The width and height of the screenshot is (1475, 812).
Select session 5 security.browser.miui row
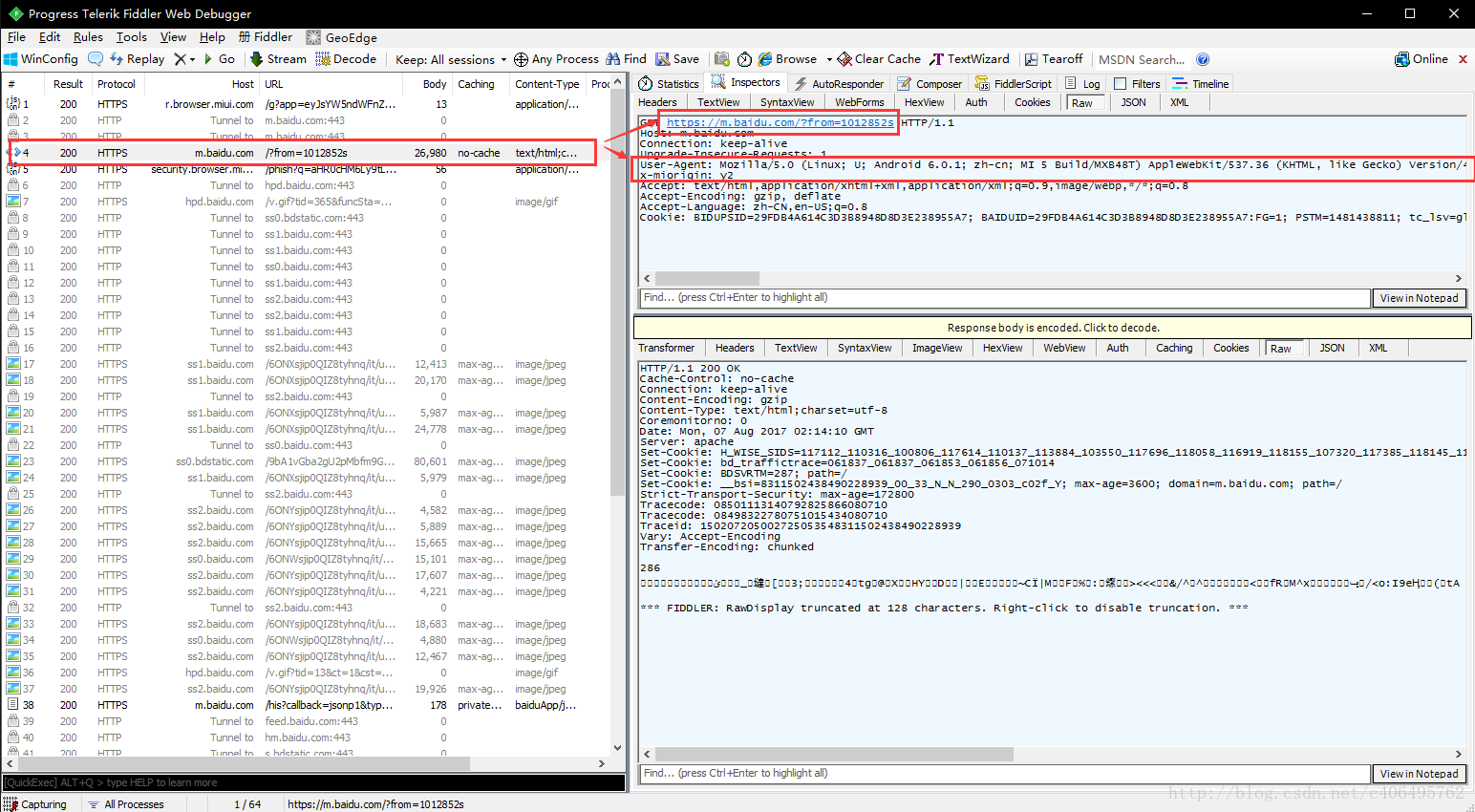click(306, 169)
